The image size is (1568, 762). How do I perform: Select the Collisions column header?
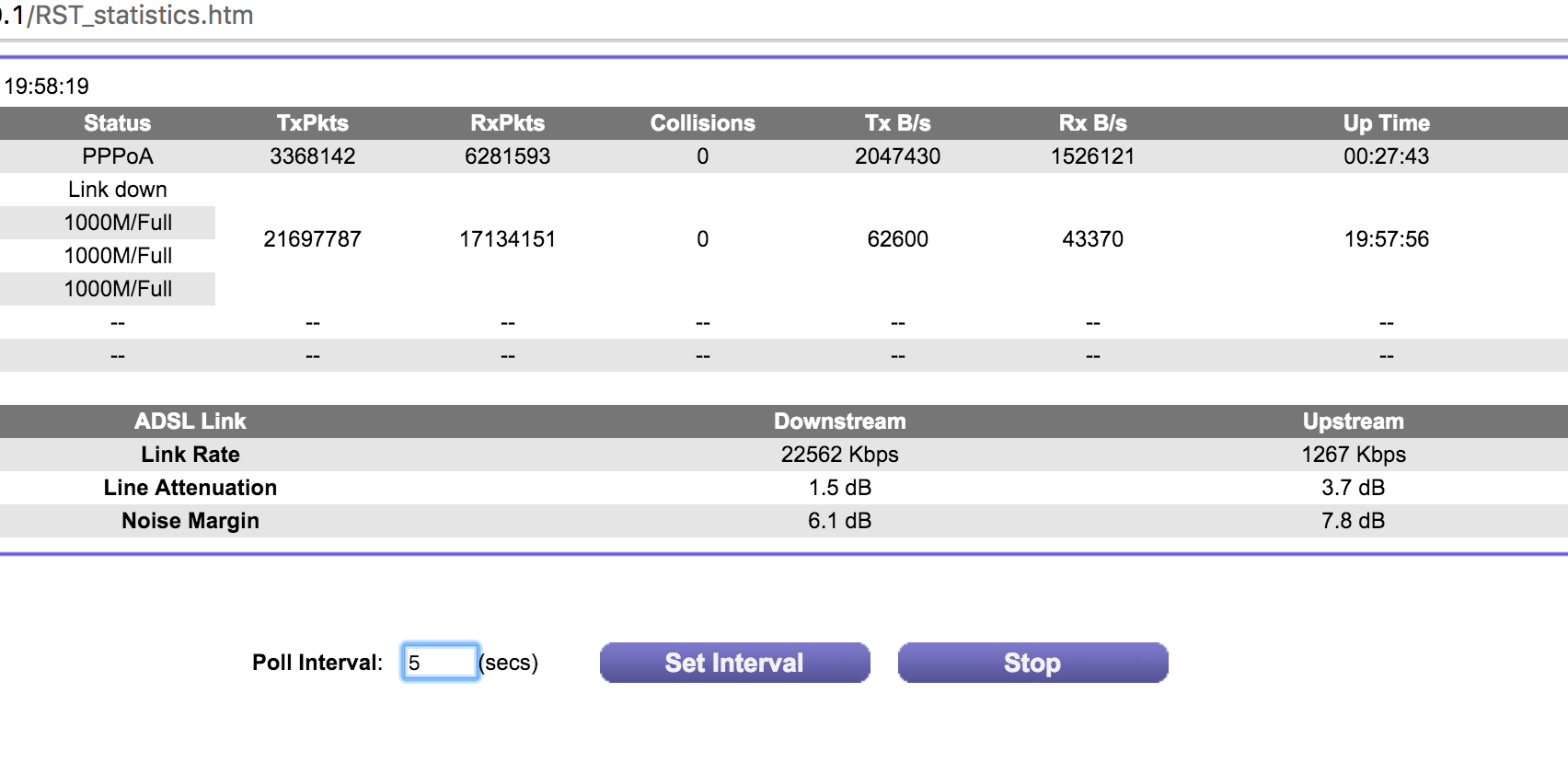coord(702,123)
